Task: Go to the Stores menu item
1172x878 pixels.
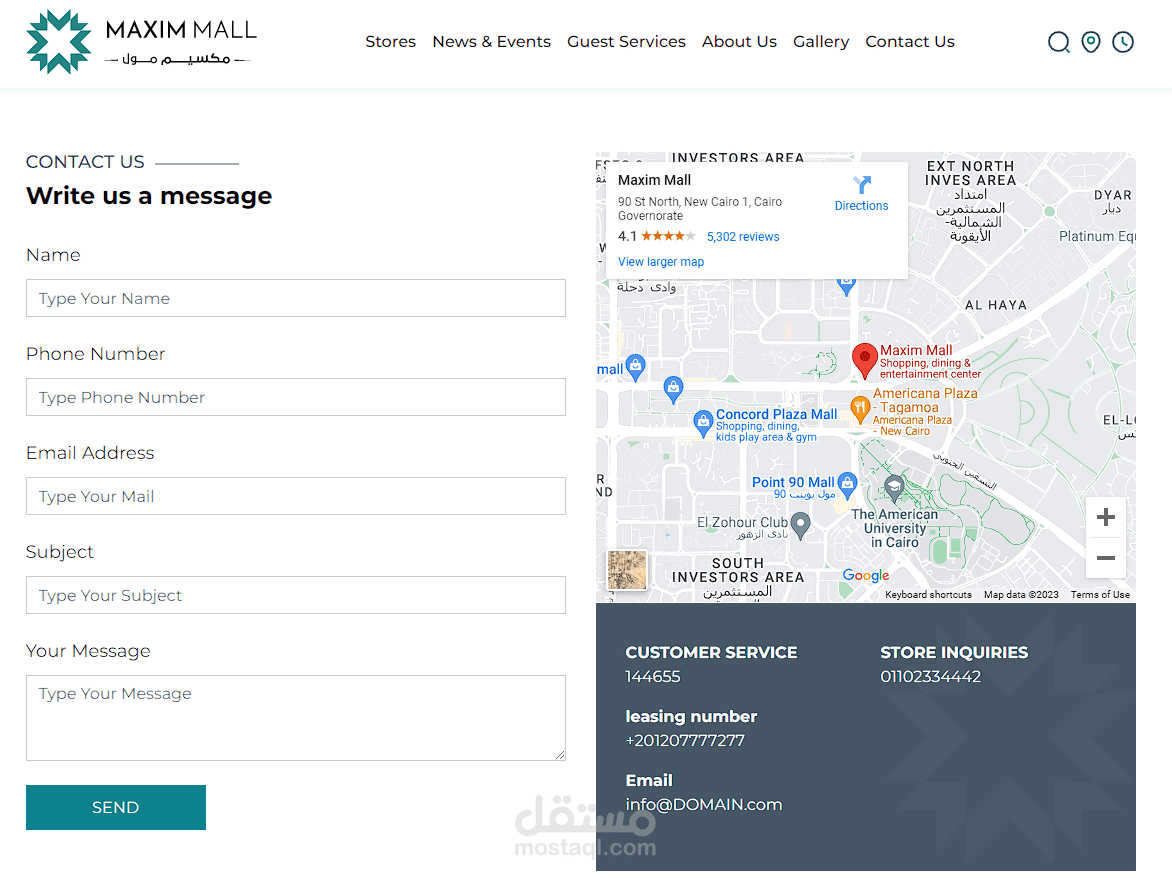Action: click(390, 42)
